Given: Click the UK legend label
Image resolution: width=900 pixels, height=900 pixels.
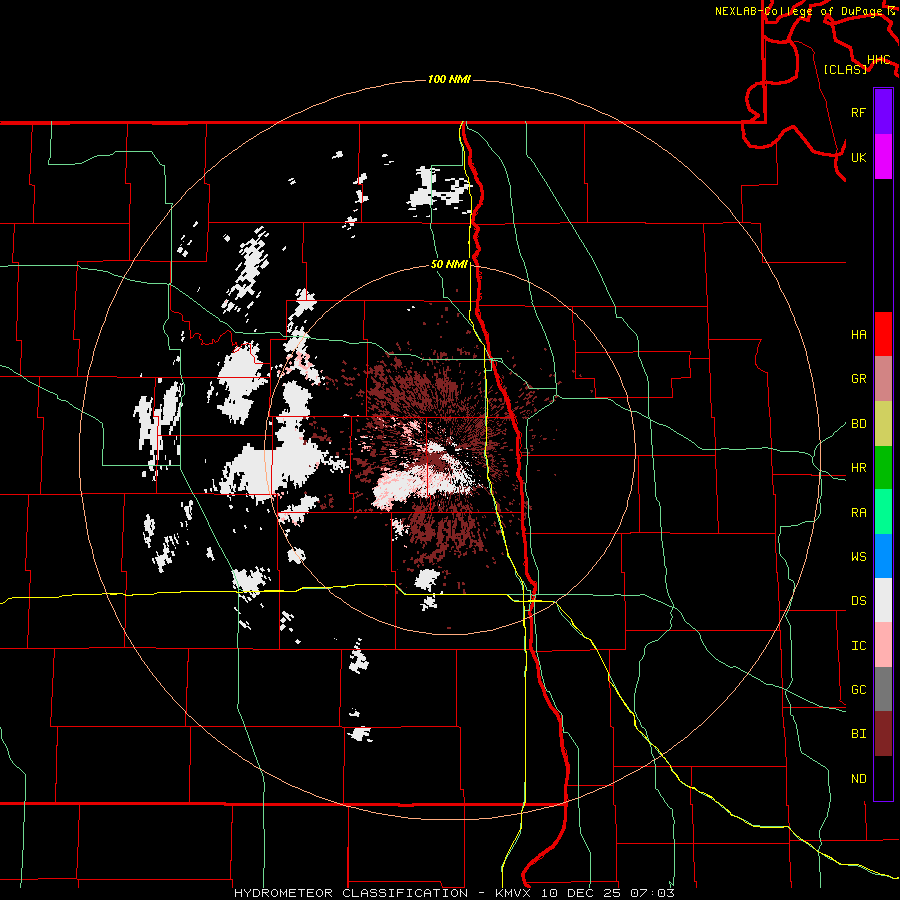Looking at the screenshot, I should tap(858, 157).
